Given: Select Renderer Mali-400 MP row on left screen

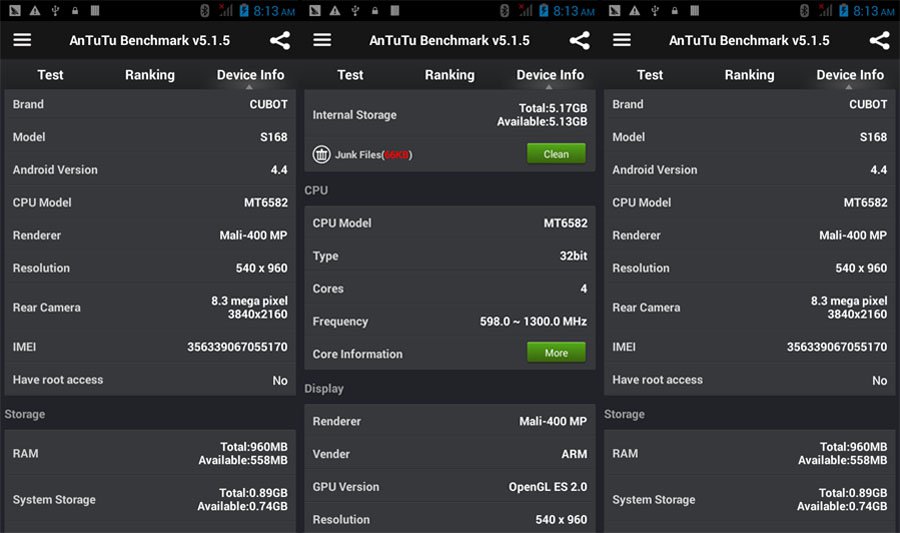Looking at the screenshot, I should 150,235.
